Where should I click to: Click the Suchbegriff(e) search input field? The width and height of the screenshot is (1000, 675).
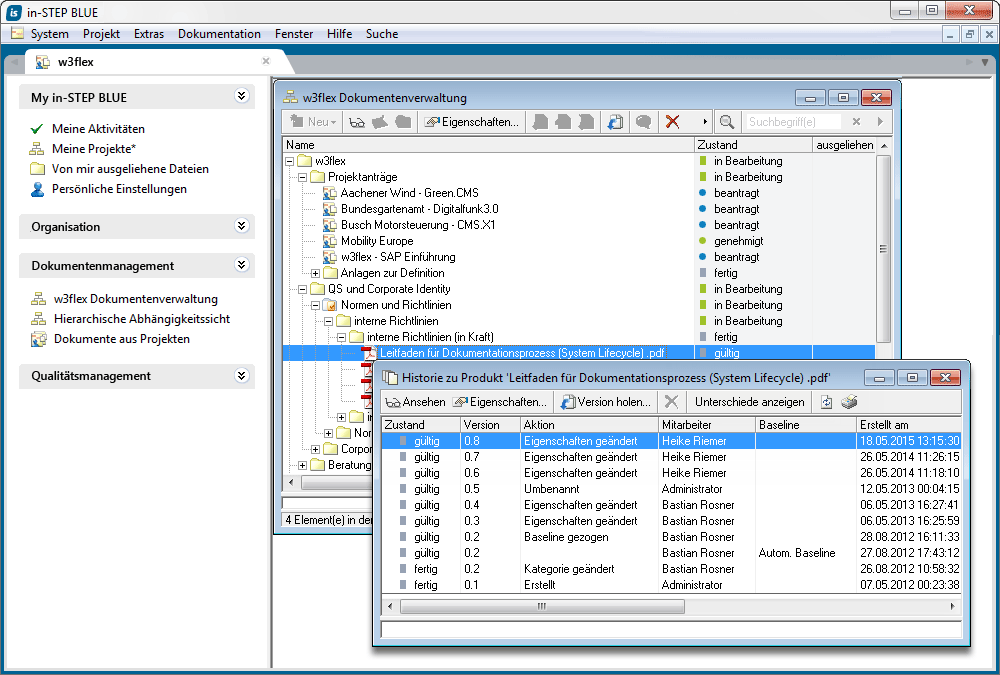pyautogui.click(x=795, y=122)
